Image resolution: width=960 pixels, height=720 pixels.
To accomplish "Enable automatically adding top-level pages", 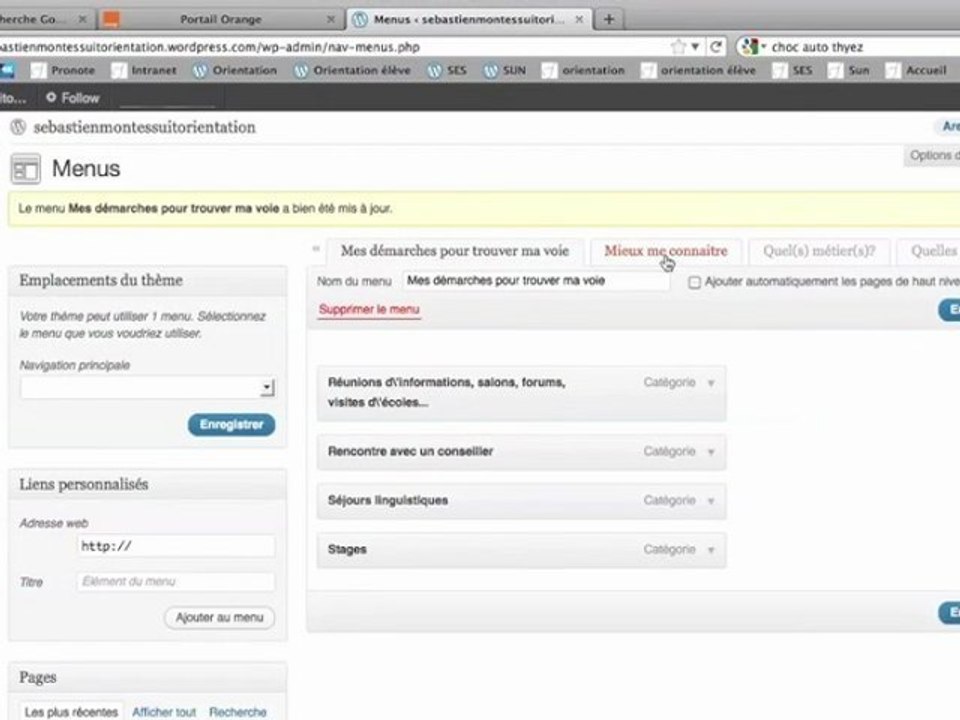I will click(x=694, y=282).
